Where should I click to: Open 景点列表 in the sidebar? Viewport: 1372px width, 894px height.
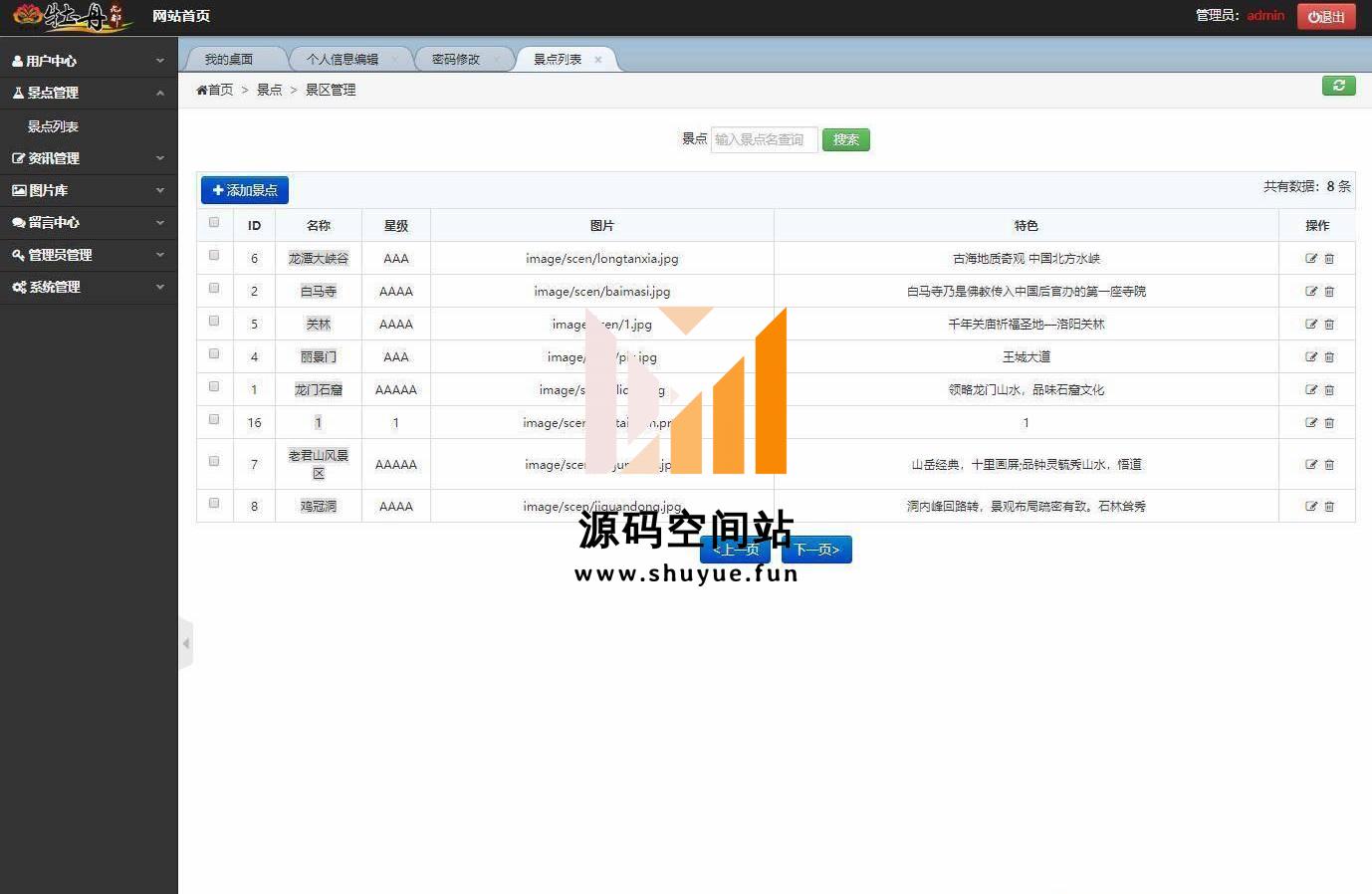(x=53, y=126)
